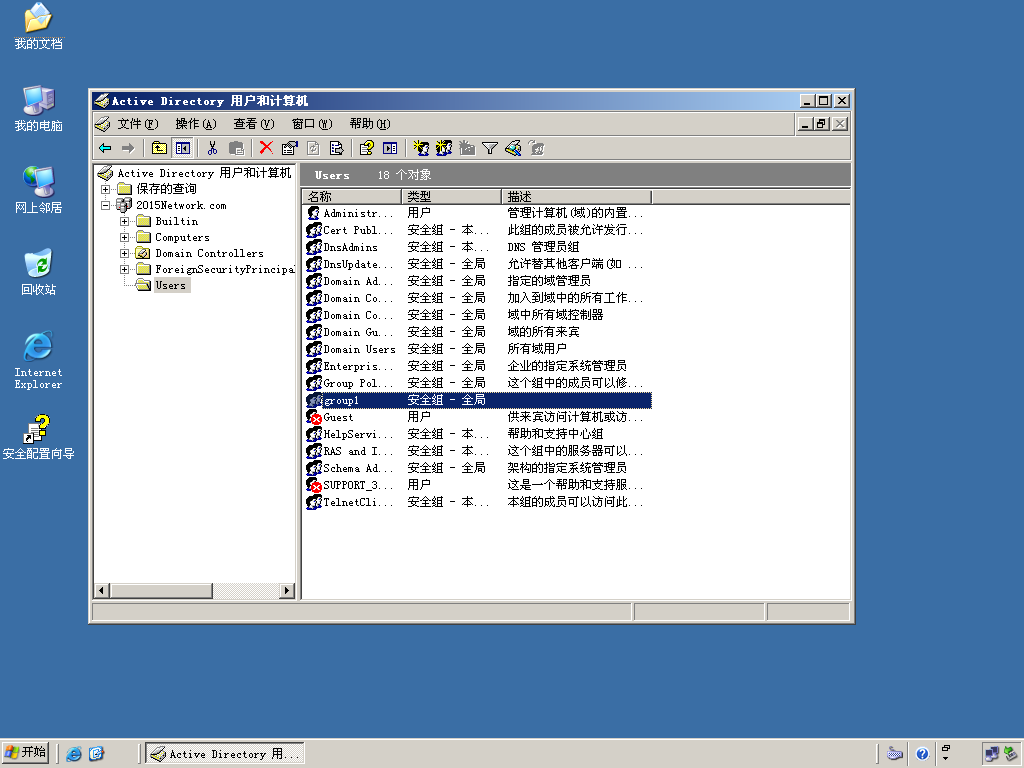Click the Export list toolbar icon
The width and height of the screenshot is (1024, 768).
(336, 148)
